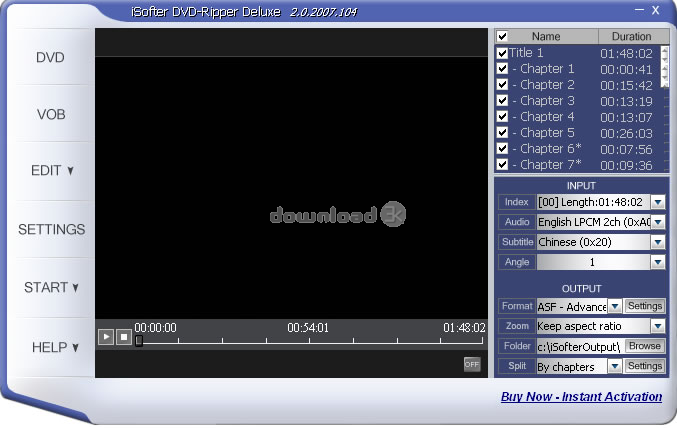Click the Keep aspect ratio value
The image size is (677, 428).
tap(594, 326)
